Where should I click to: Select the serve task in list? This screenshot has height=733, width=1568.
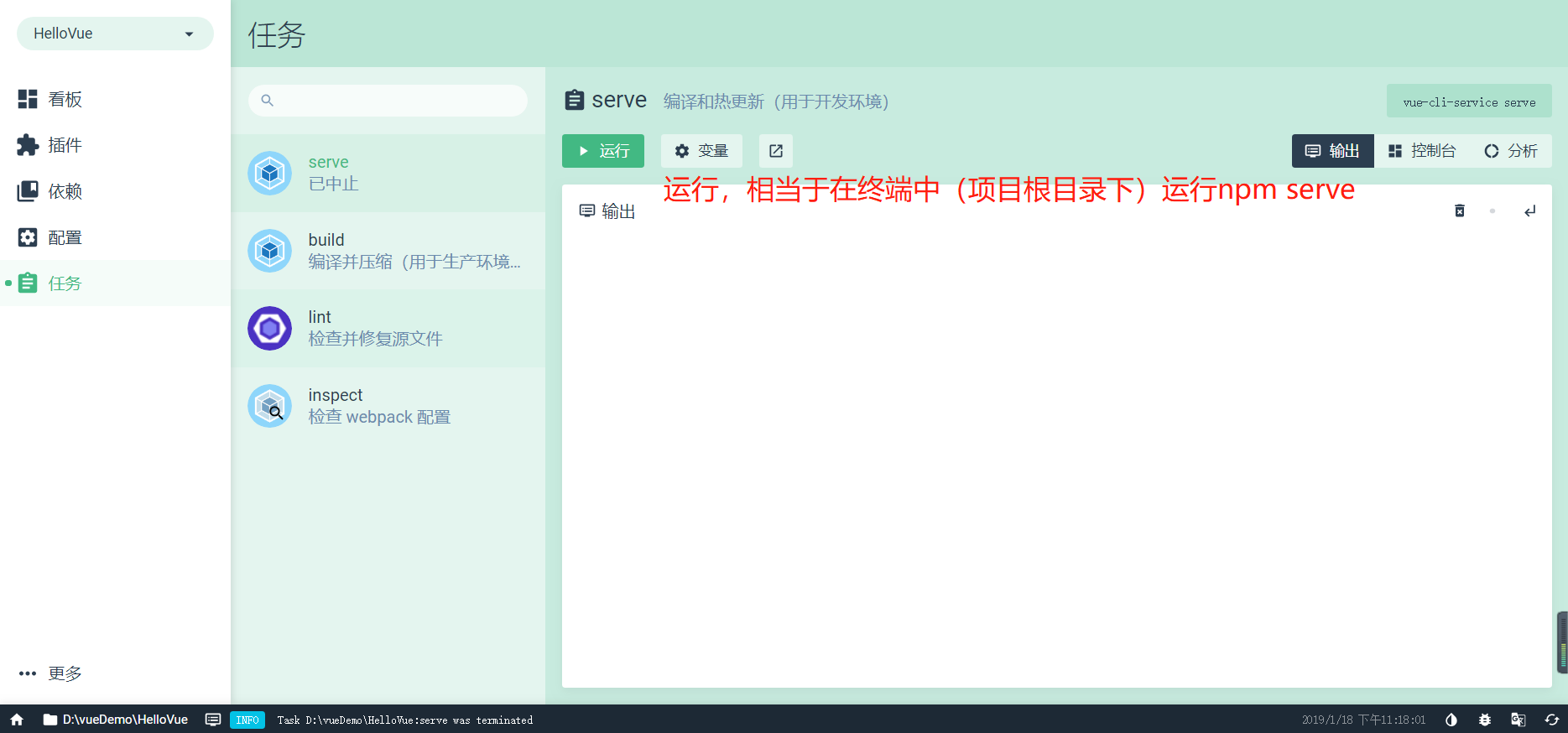[x=388, y=173]
